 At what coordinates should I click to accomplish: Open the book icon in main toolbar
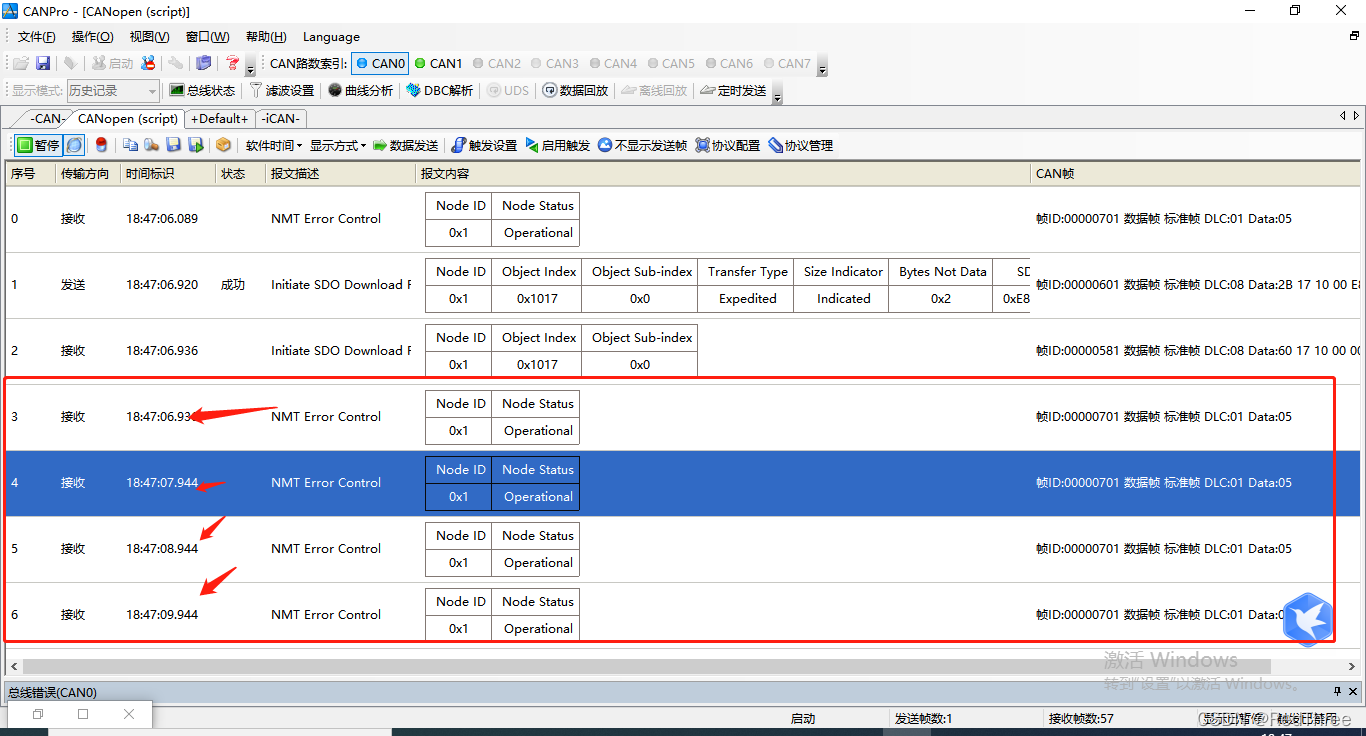point(204,63)
